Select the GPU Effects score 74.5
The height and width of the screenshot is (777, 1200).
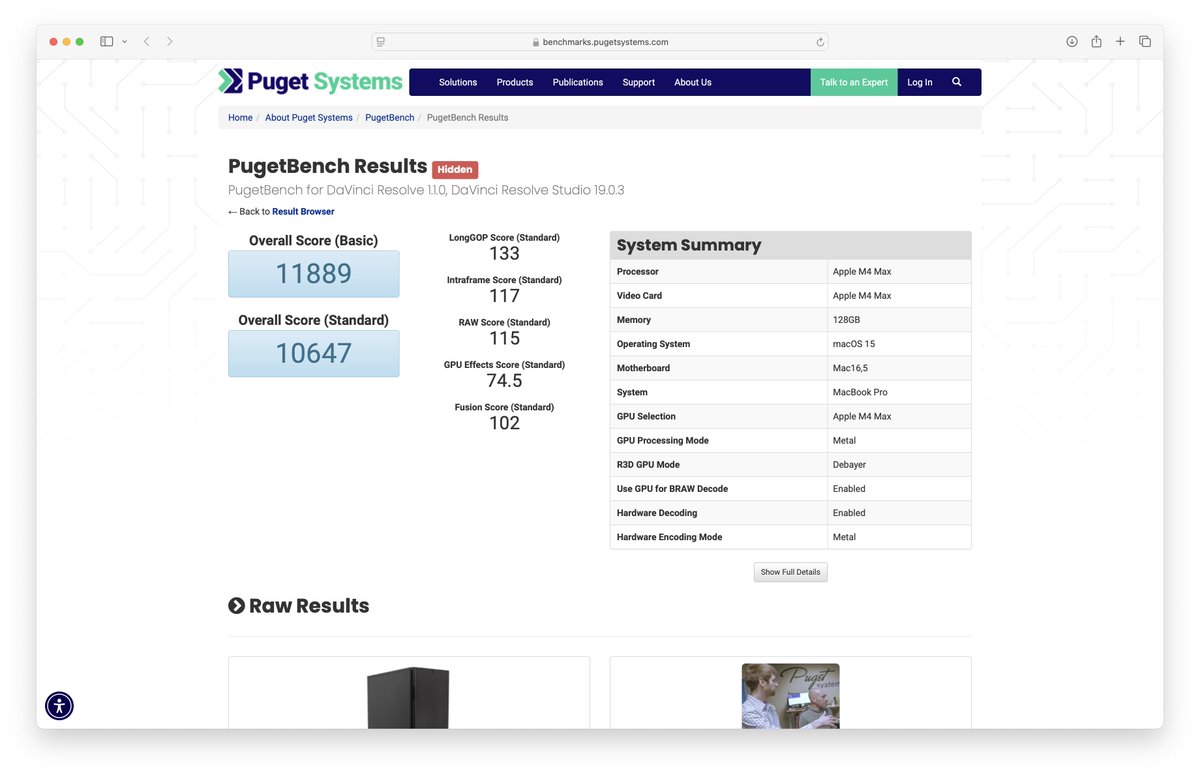pos(505,381)
